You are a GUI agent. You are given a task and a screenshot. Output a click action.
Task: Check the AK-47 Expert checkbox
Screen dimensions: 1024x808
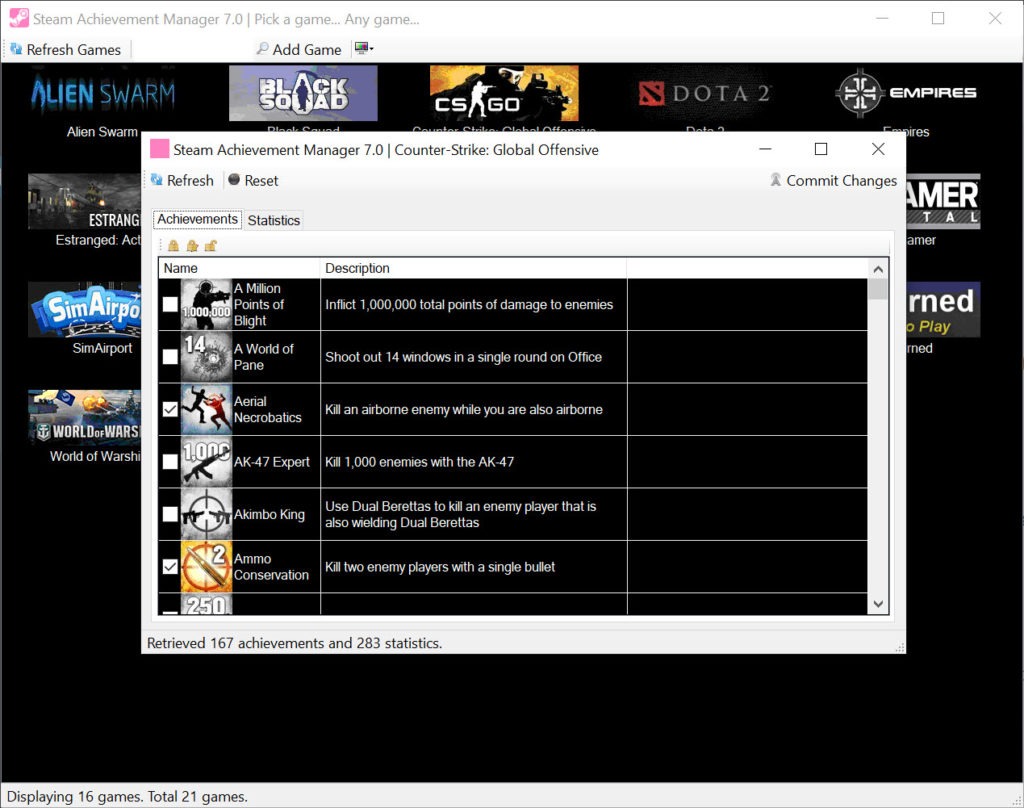tap(170, 462)
